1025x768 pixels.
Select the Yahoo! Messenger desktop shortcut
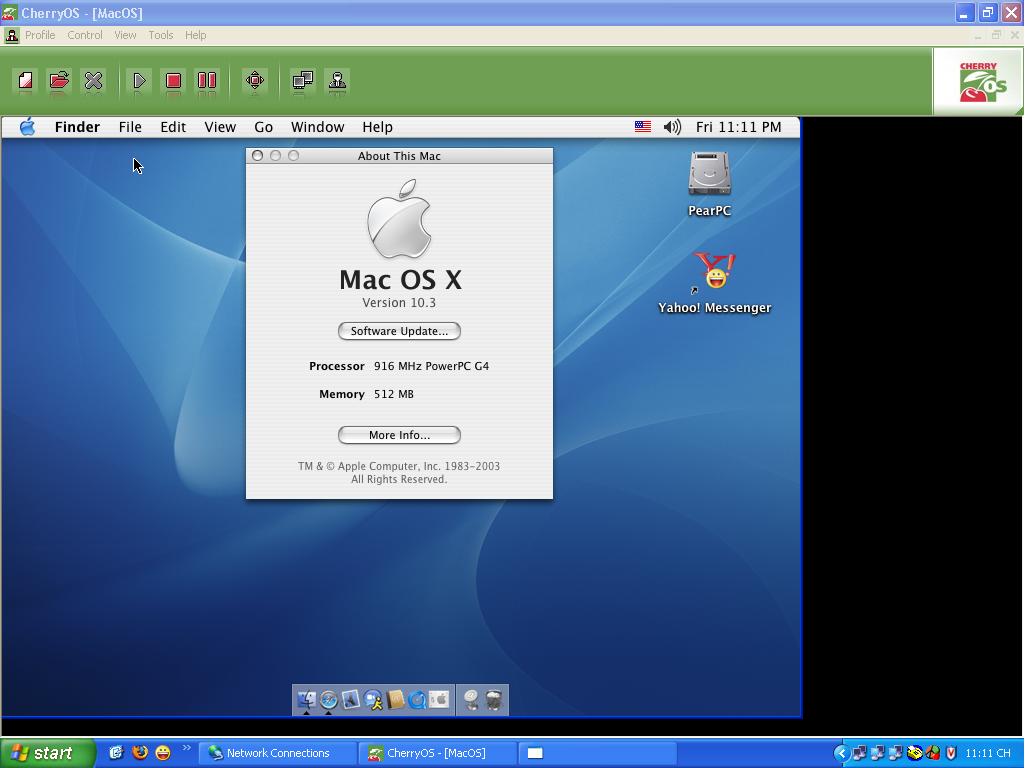pyautogui.click(x=714, y=273)
